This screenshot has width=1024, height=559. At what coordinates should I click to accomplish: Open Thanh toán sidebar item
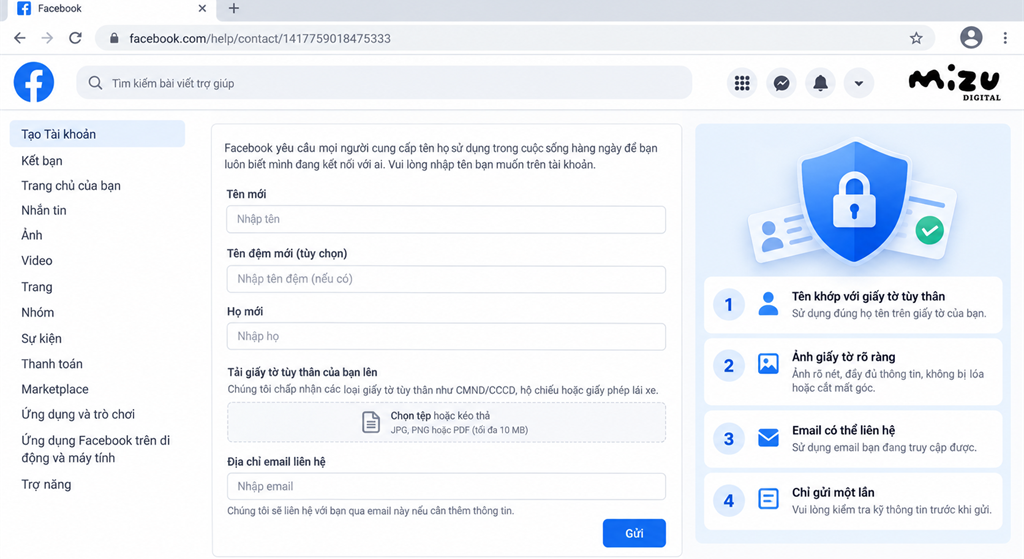pyautogui.click(x=52, y=364)
